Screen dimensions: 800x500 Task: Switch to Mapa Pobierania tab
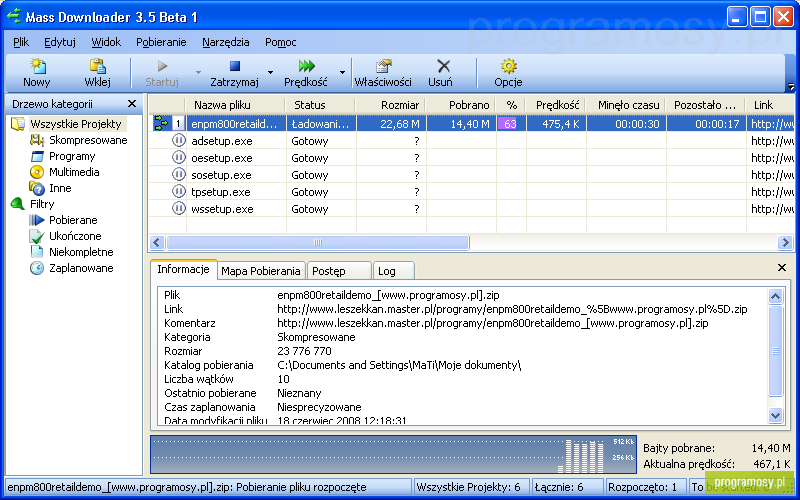[261, 271]
